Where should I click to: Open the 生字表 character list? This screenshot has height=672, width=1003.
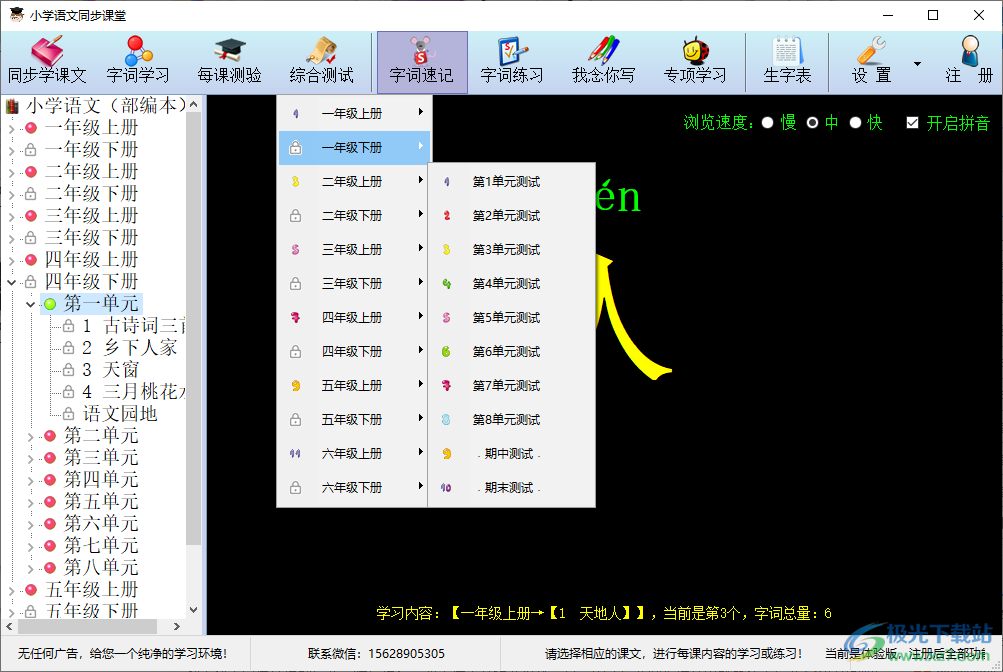(x=786, y=60)
